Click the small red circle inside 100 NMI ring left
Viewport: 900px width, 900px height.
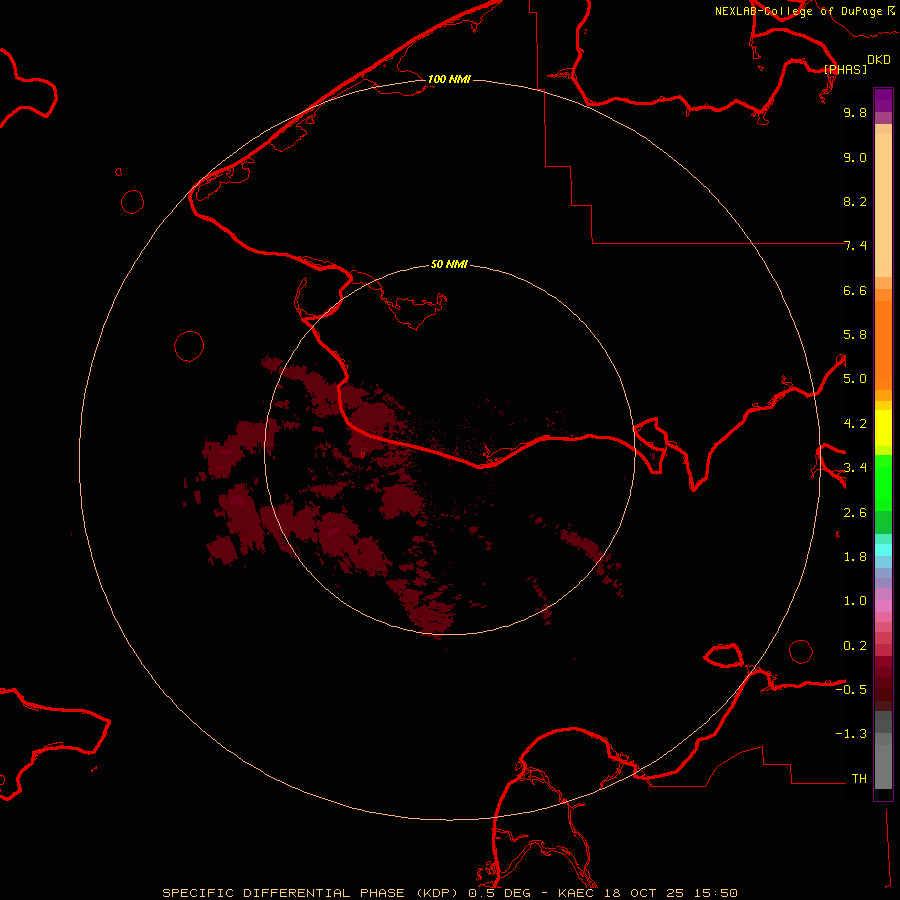pyautogui.click(x=189, y=346)
